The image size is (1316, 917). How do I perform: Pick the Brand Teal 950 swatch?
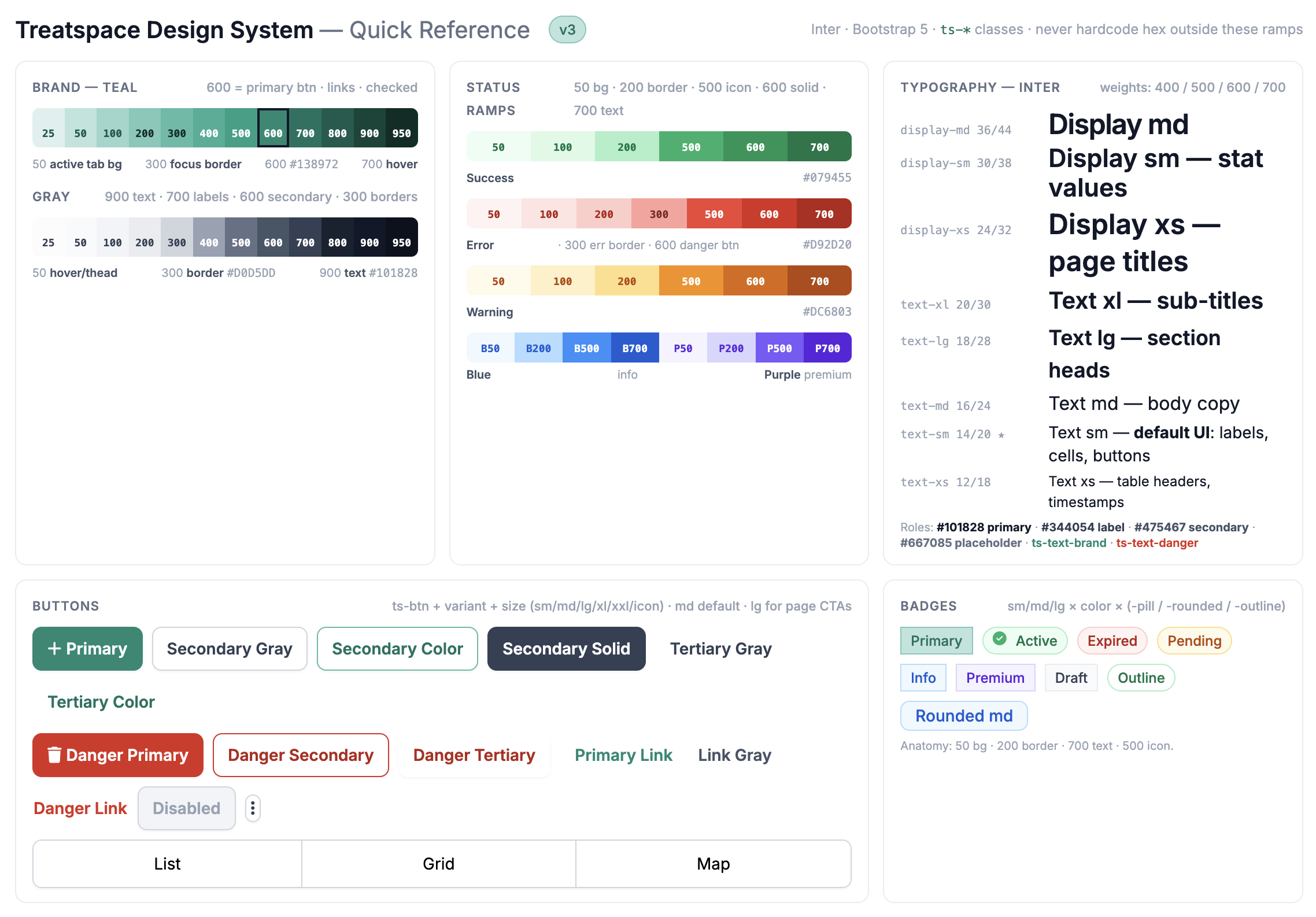point(402,128)
